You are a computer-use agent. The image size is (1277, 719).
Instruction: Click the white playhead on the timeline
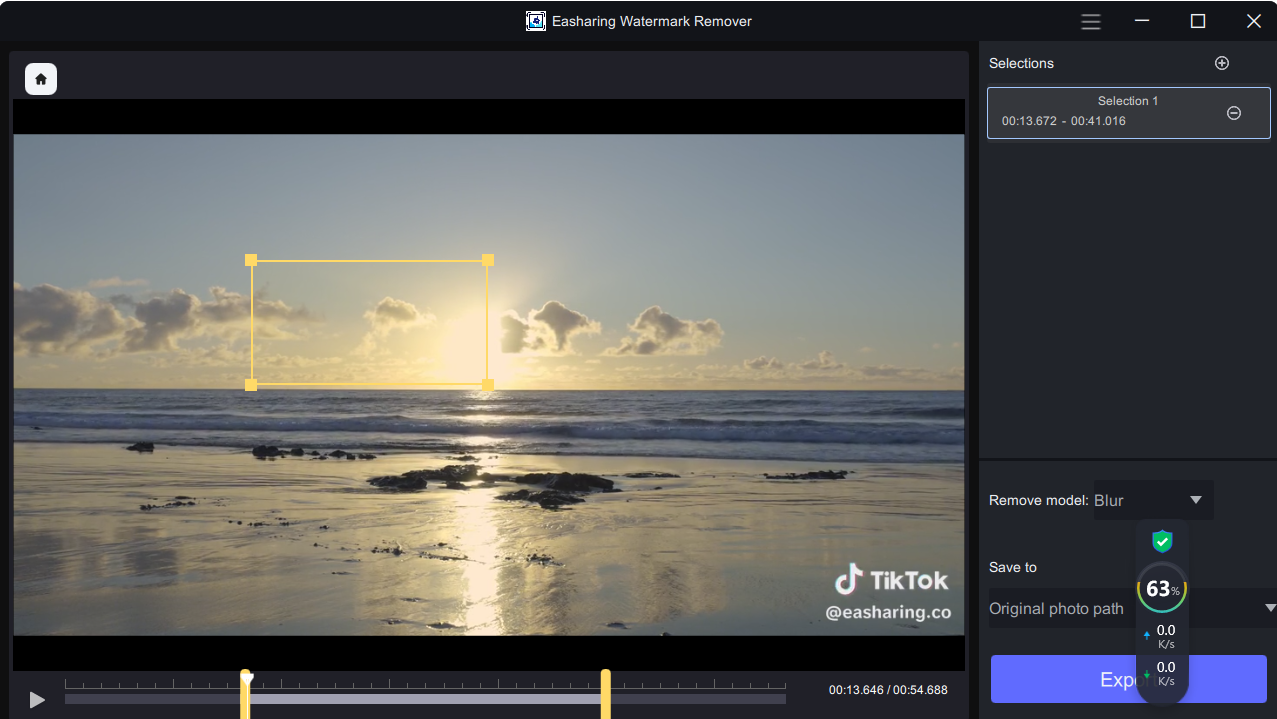pyautogui.click(x=248, y=678)
